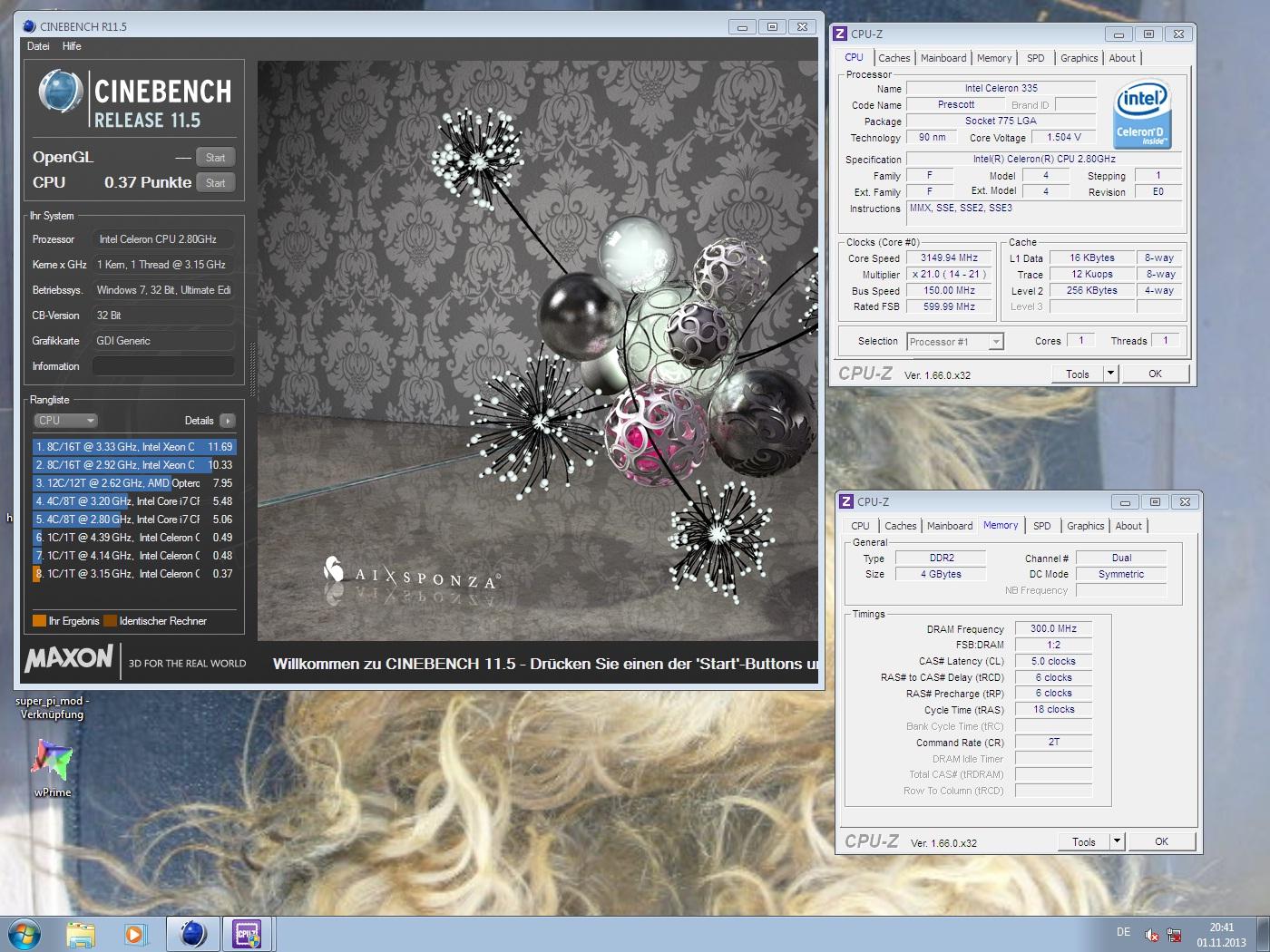
Task: Select SPD tab in upper CPU-Z window
Action: pos(1035,58)
